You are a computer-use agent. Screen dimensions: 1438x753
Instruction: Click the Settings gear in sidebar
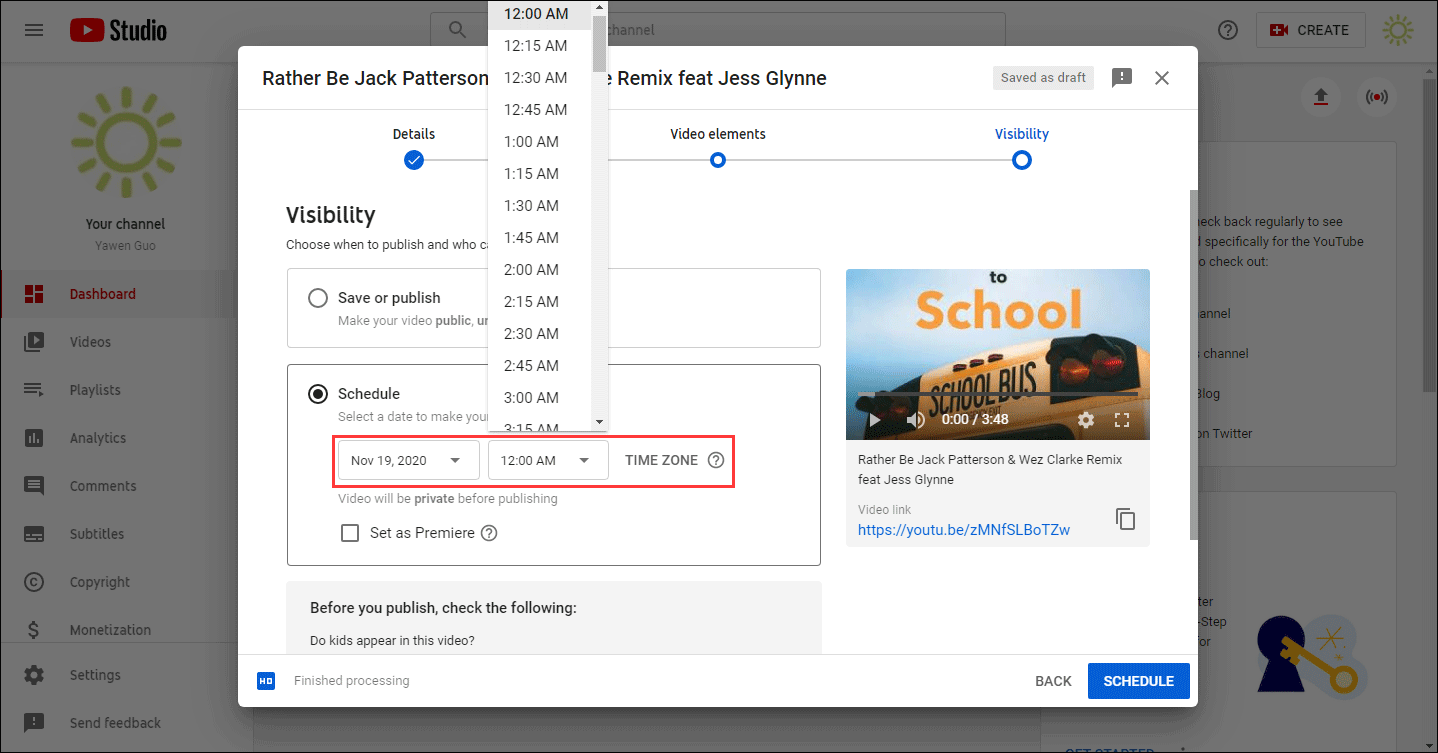34,675
